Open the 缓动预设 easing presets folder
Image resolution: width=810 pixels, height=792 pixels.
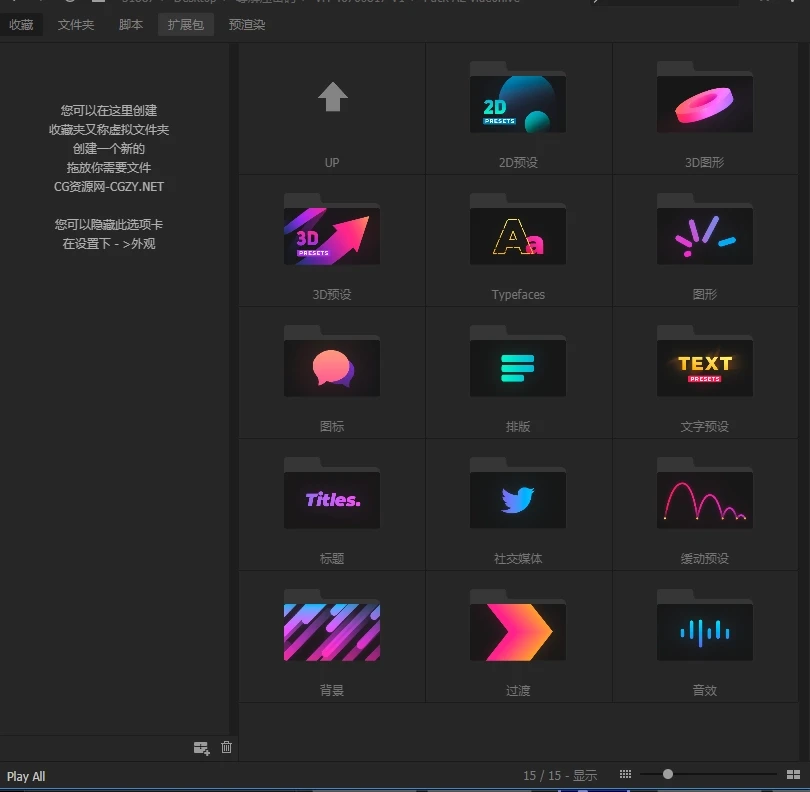point(704,499)
